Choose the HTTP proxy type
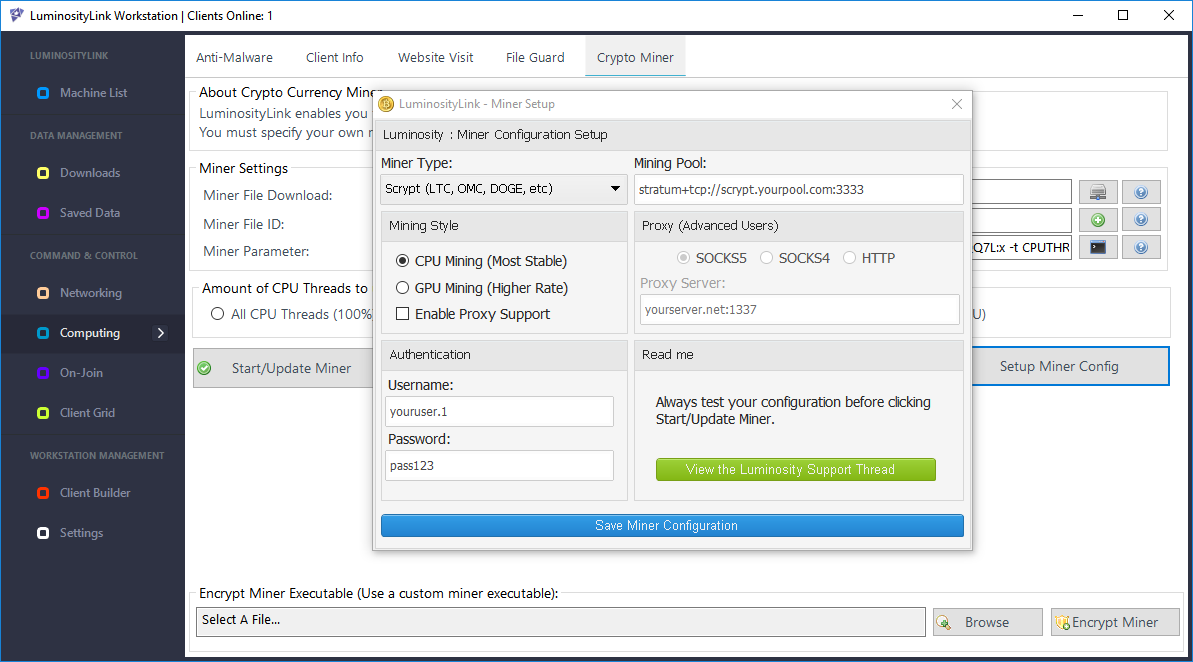This screenshot has height=662, width=1193. click(869, 258)
